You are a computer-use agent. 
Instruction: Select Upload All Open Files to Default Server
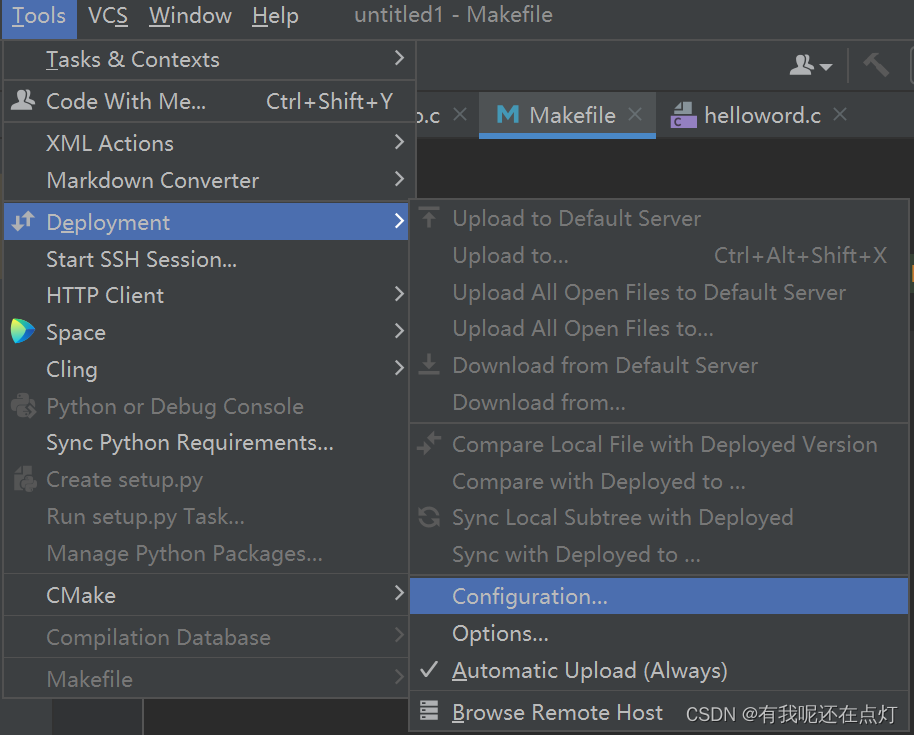649,292
